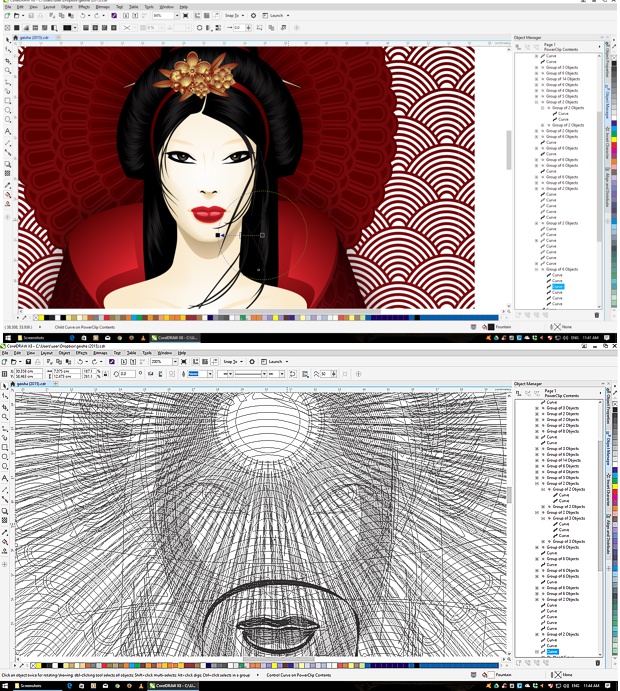Click Full-screen preview icon in upper window toolbar

186,15
